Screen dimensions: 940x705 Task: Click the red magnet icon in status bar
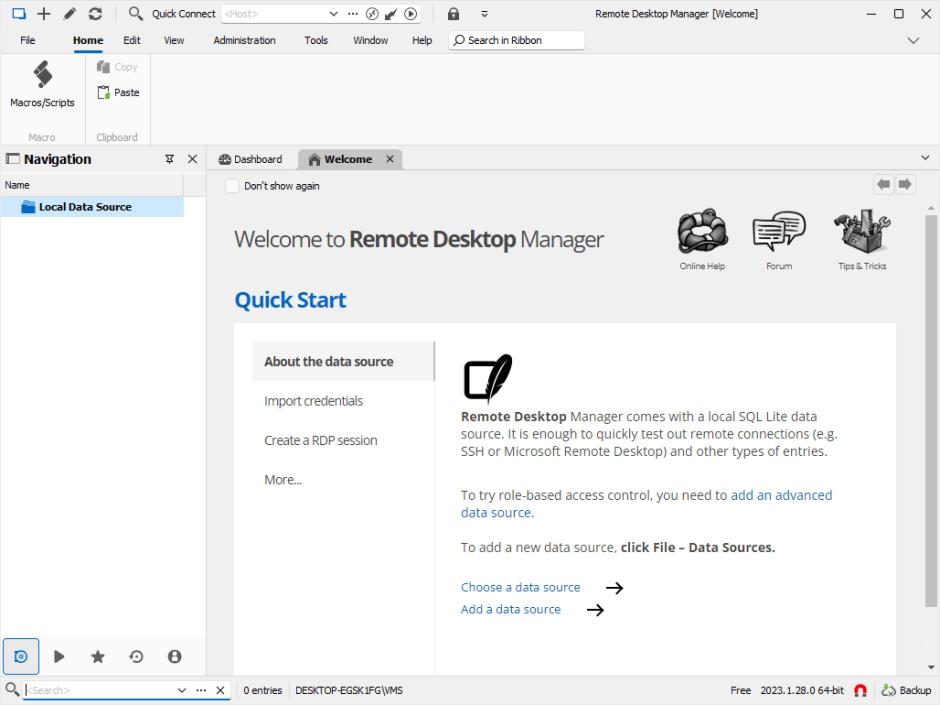[x=860, y=691]
